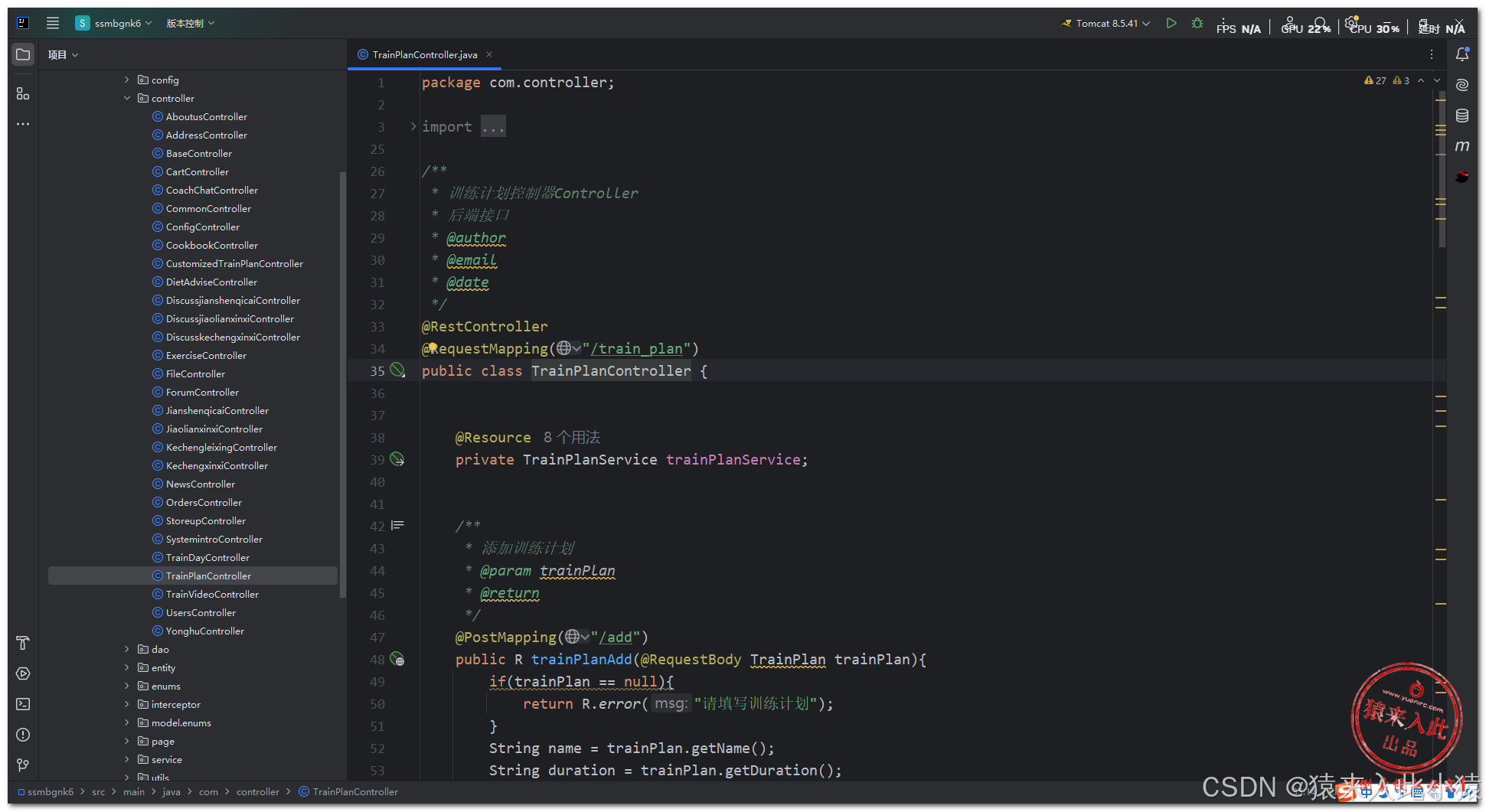Click the TrainPlanController breadcrumb
The width and height of the screenshot is (1486, 812).
[x=348, y=791]
